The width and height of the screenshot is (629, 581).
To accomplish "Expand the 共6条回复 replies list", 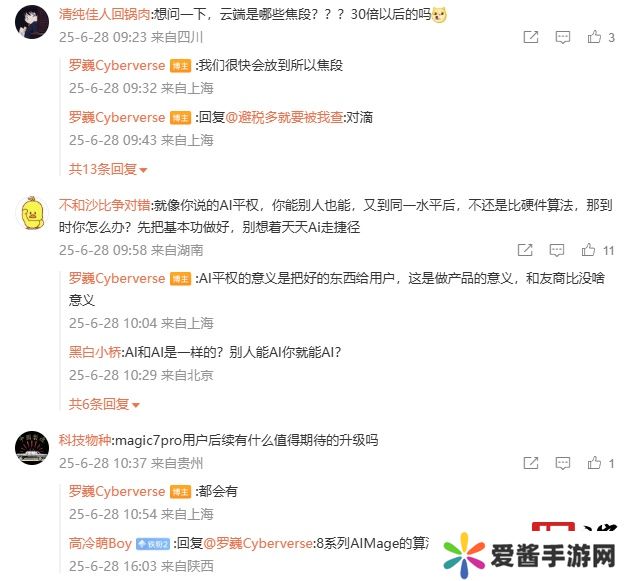I will coord(104,404).
